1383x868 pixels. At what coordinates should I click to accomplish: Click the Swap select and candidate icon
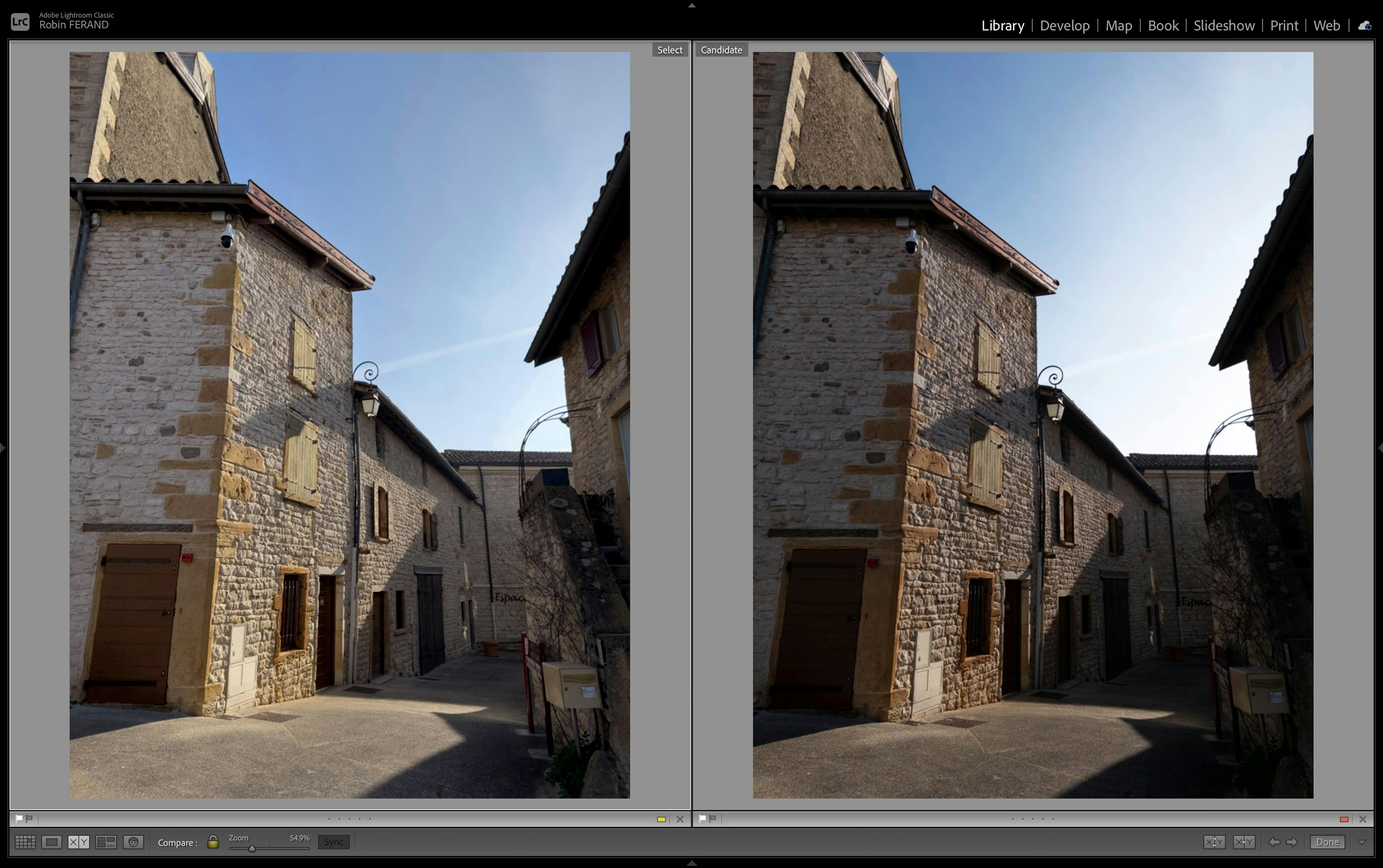[1214, 842]
